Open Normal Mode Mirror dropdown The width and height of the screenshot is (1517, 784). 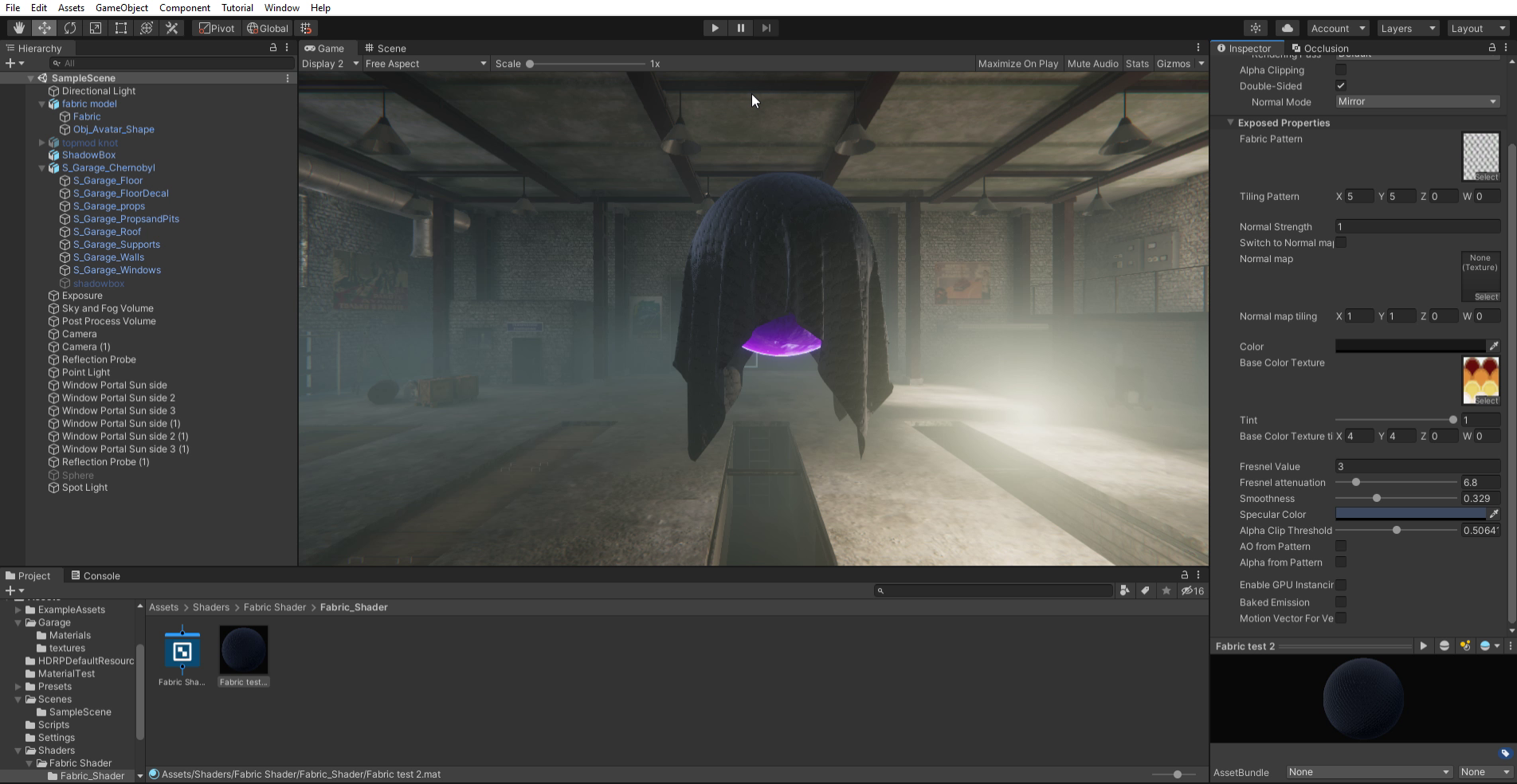point(1417,101)
